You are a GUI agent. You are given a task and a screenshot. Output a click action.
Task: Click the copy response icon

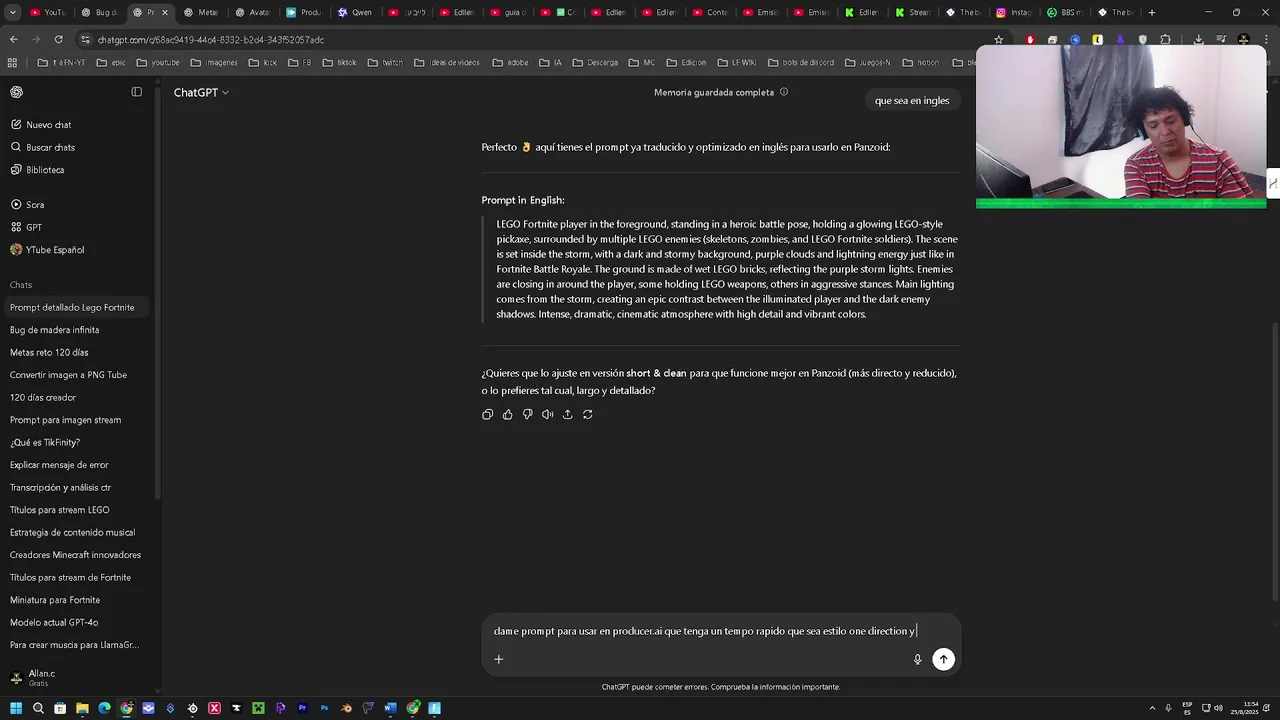487,414
